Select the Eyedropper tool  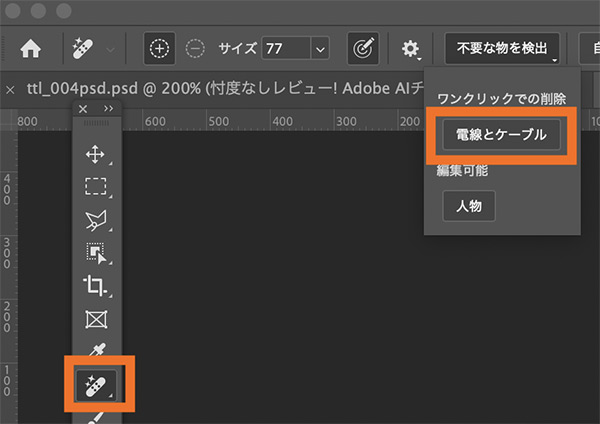point(96,351)
